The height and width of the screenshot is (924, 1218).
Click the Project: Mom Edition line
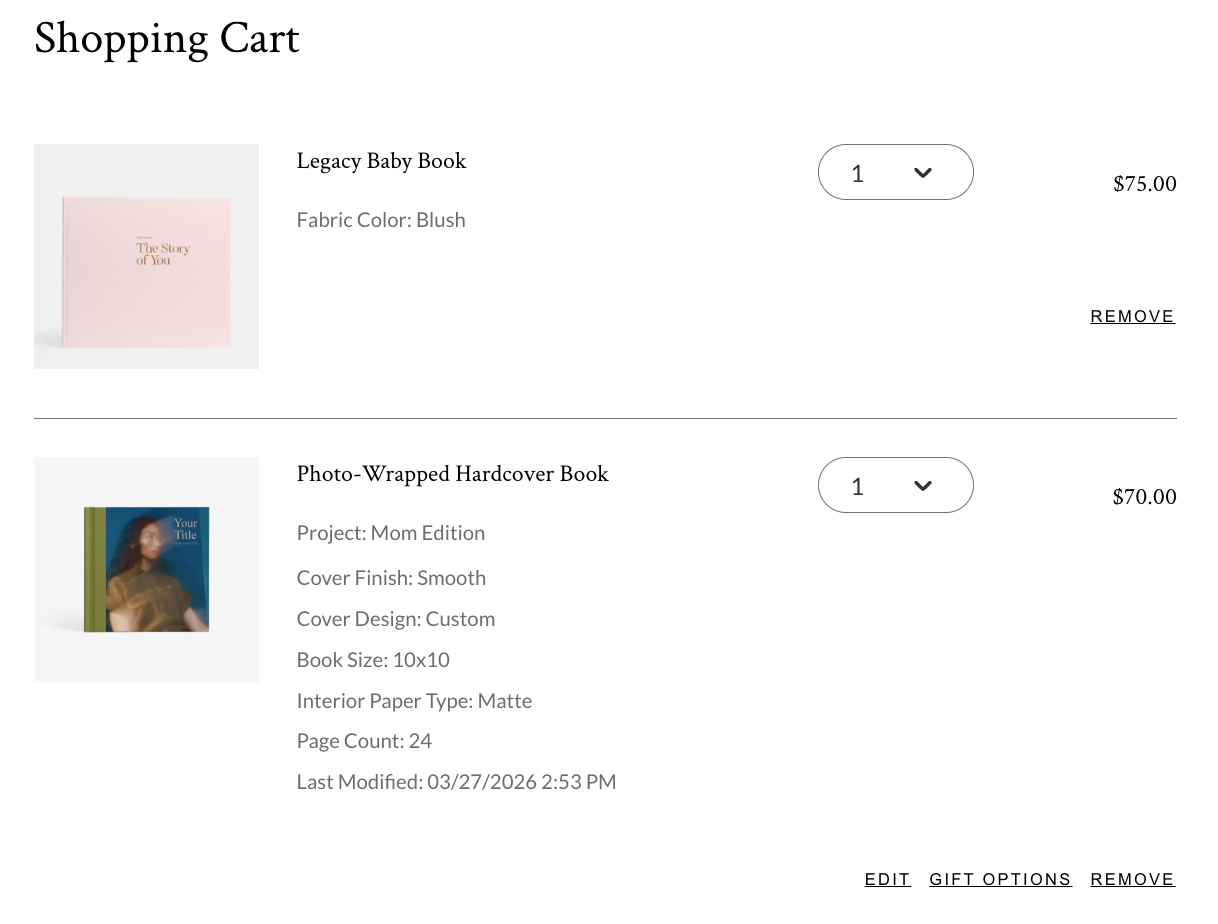tap(390, 533)
